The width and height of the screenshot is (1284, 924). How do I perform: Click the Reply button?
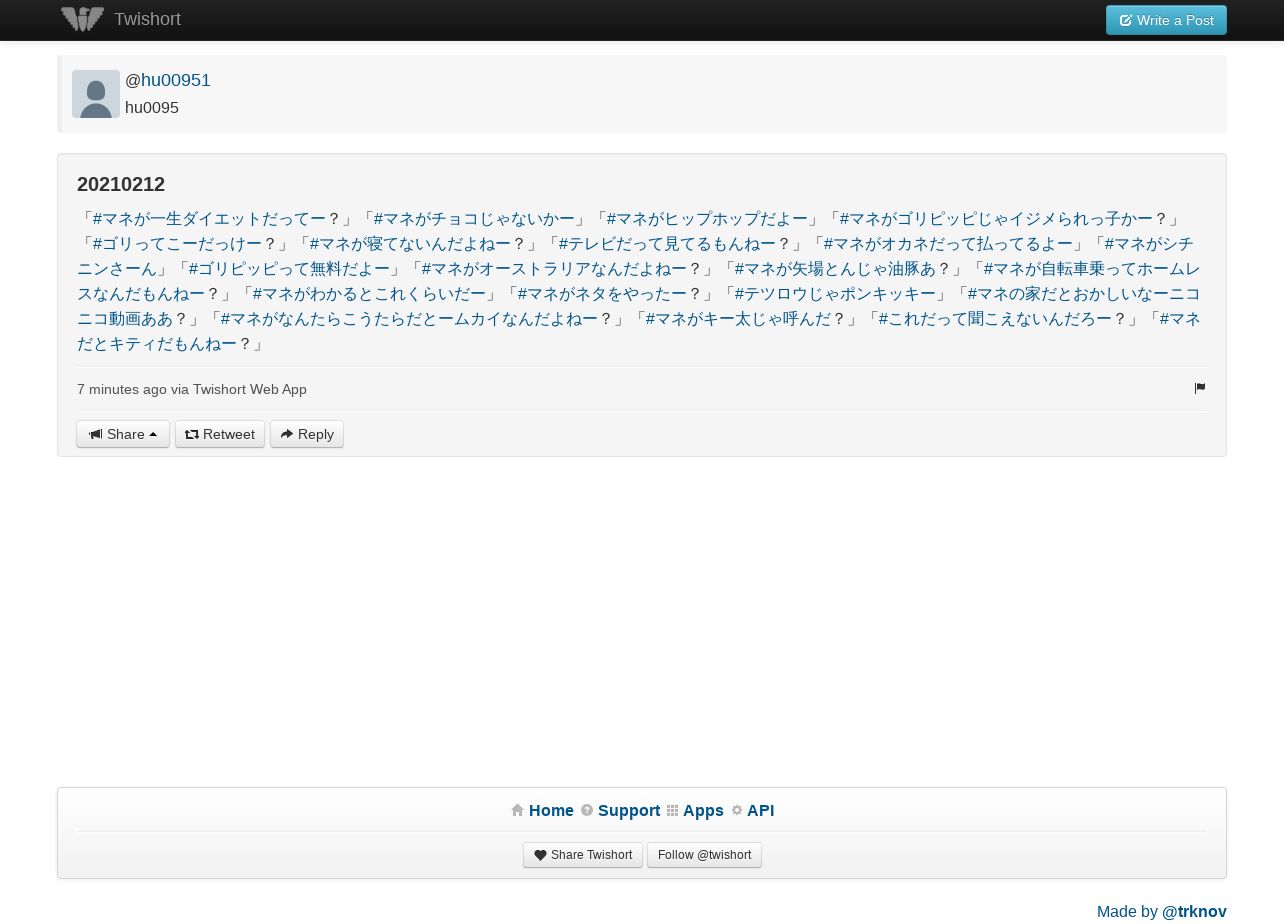[307, 434]
